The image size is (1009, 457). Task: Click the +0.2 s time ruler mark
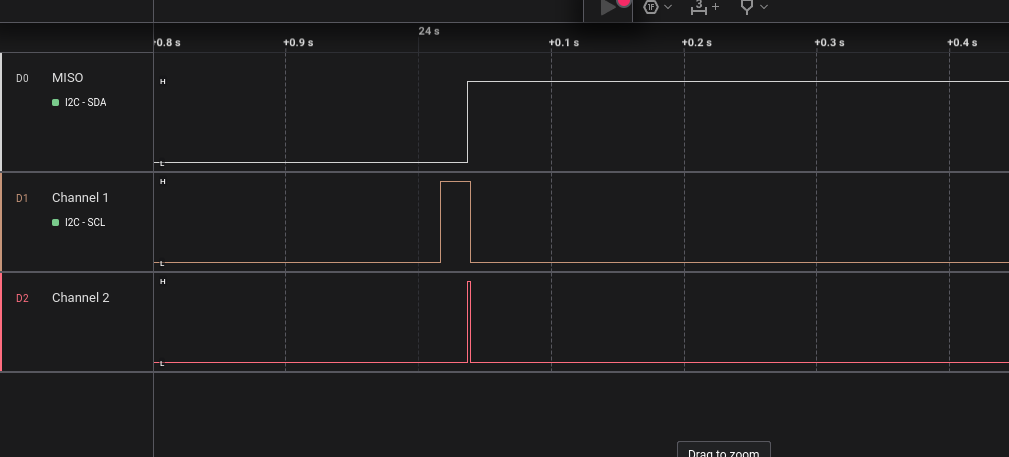tap(696, 42)
